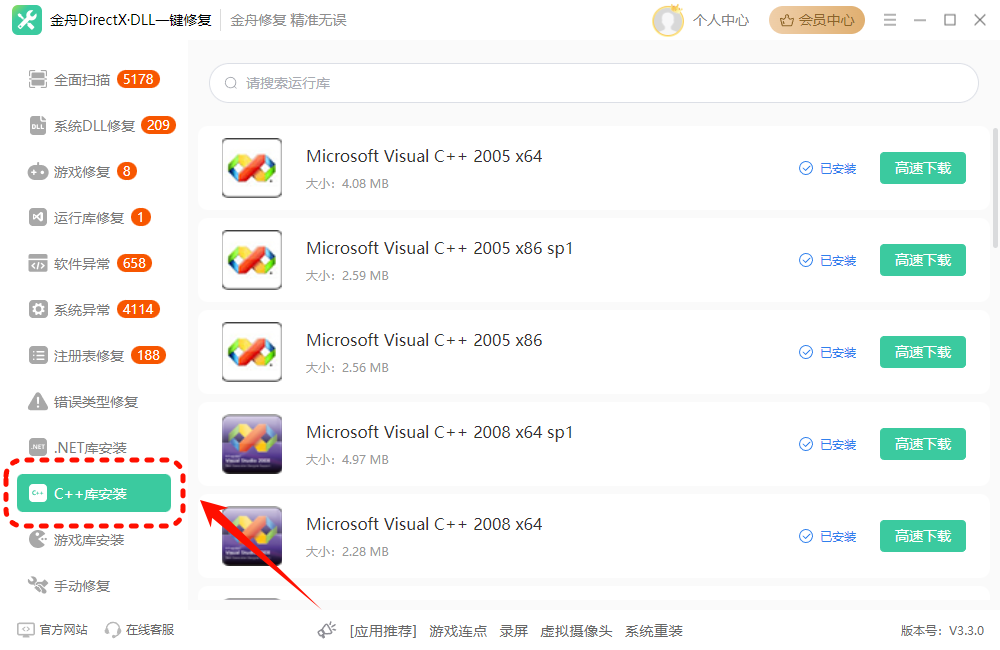Click the 系统DLL修复 DLL file icon
This screenshot has height=650, width=1000.
coord(38,126)
